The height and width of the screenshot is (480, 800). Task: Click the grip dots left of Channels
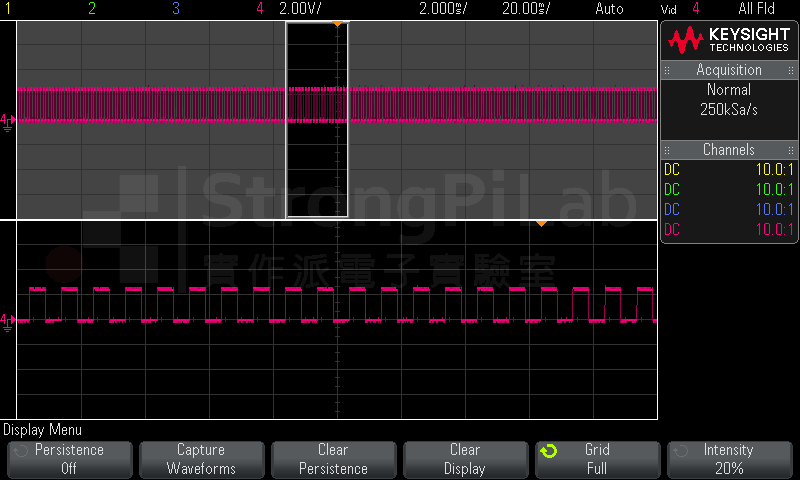pyautogui.click(x=667, y=150)
